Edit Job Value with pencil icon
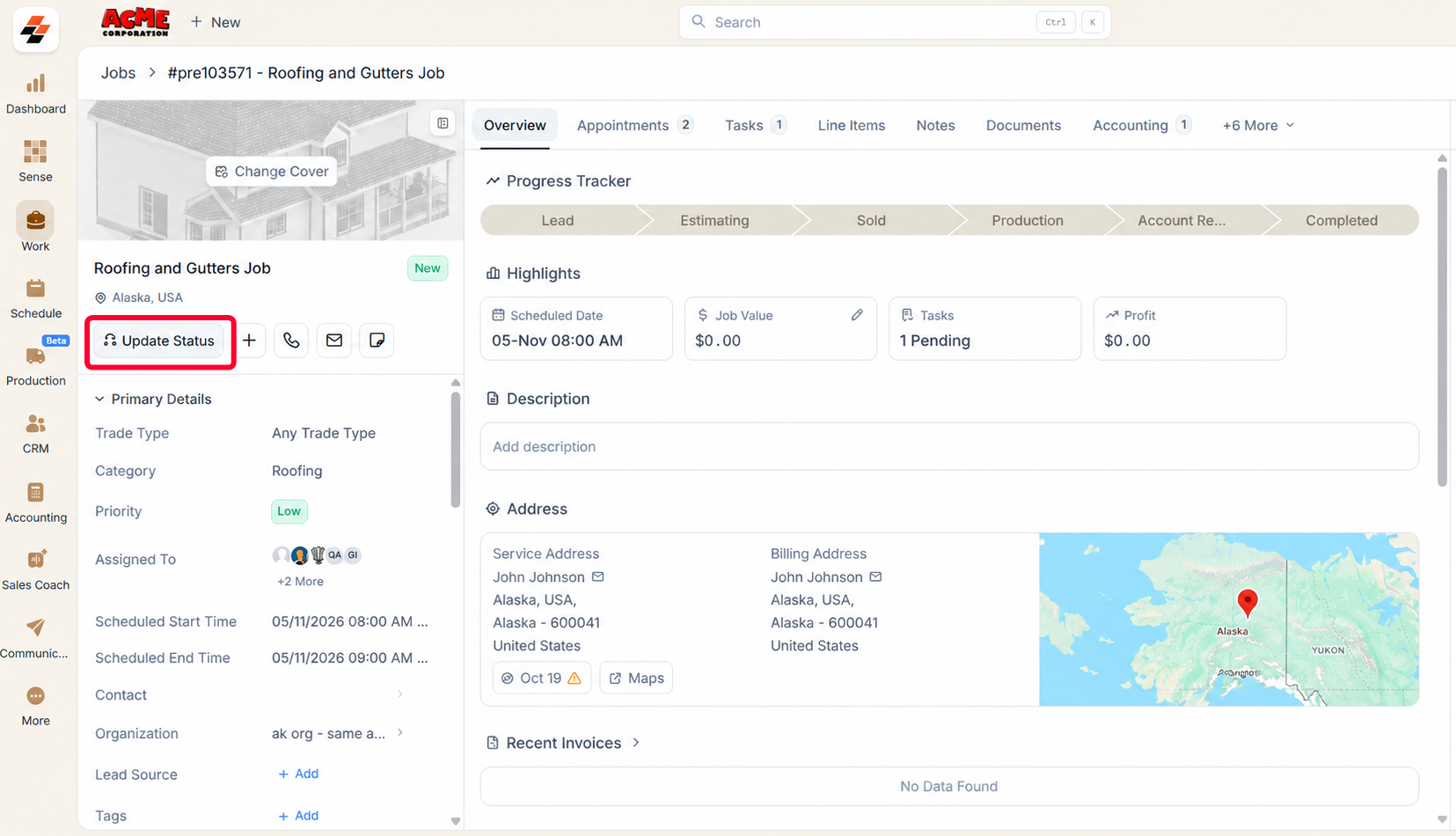Image resolution: width=1456 pixels, height=836 pixels. [857, 315]
